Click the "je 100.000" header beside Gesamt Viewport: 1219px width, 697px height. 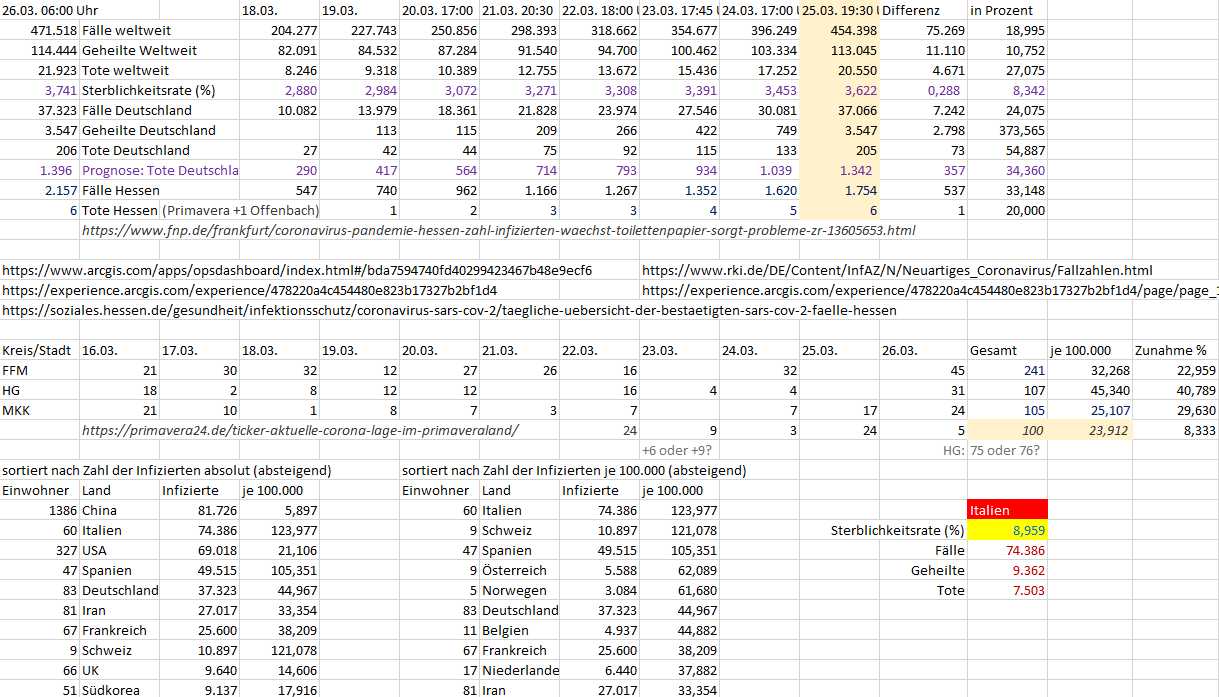click(x=1081, y=350)
